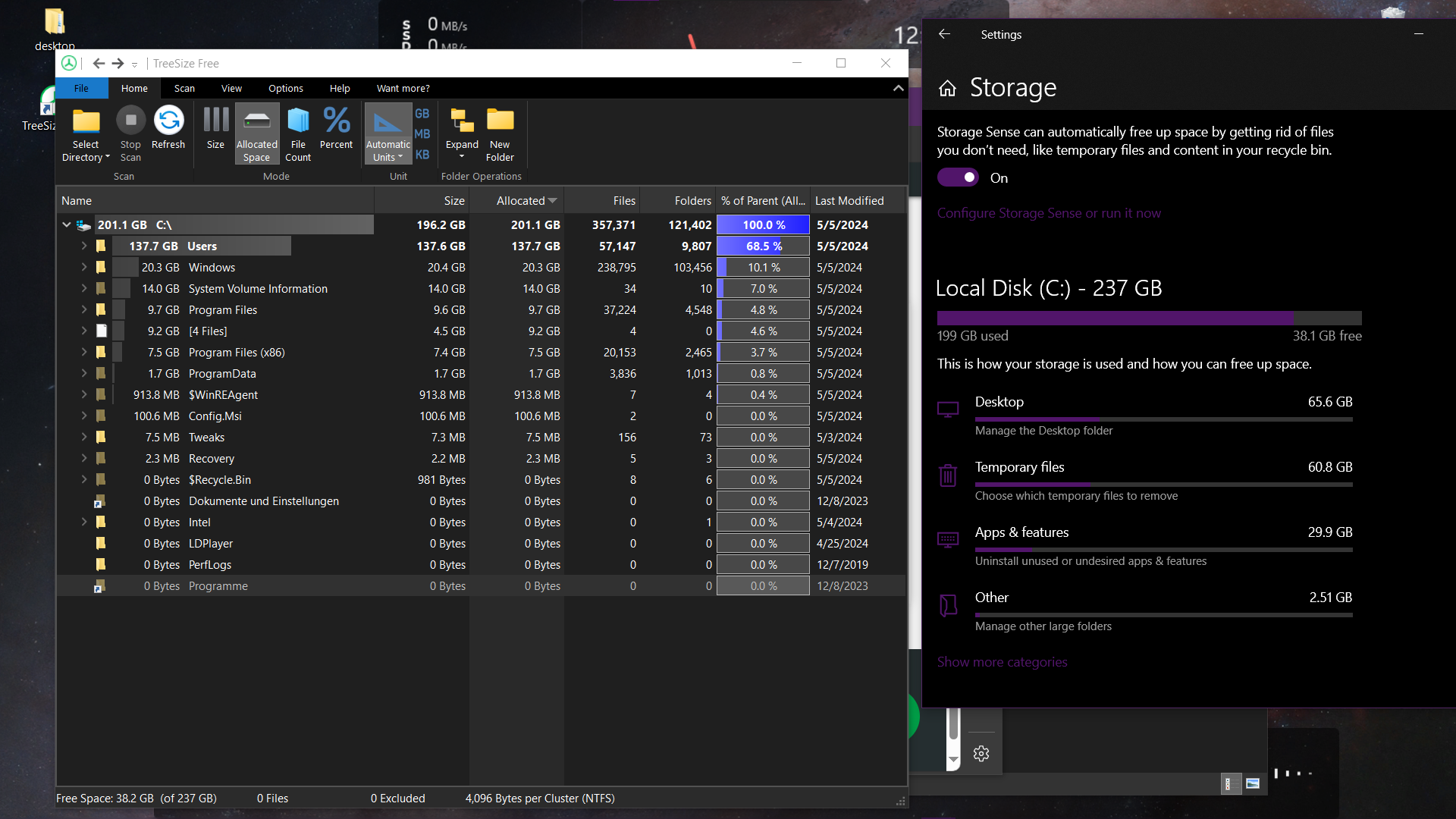Select GB unit
Screen dimensions: 1456x819
point(422,114)
